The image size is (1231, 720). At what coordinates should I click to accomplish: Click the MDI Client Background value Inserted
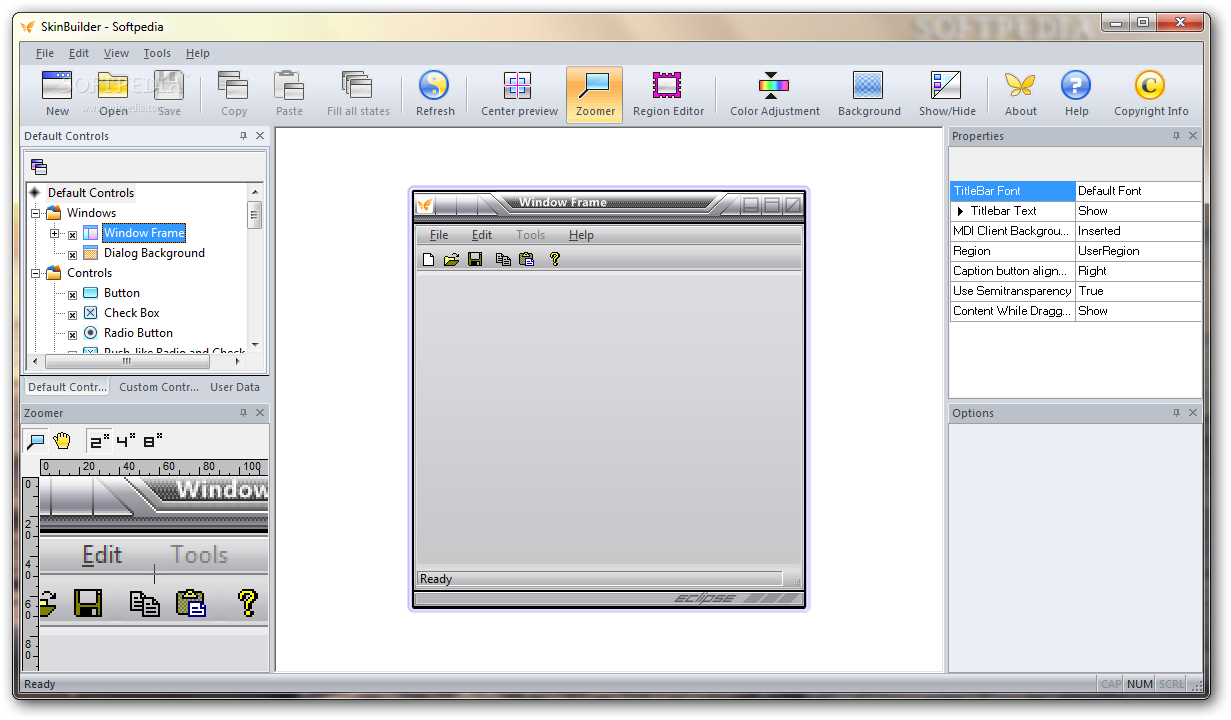(x=1138, y=231)
